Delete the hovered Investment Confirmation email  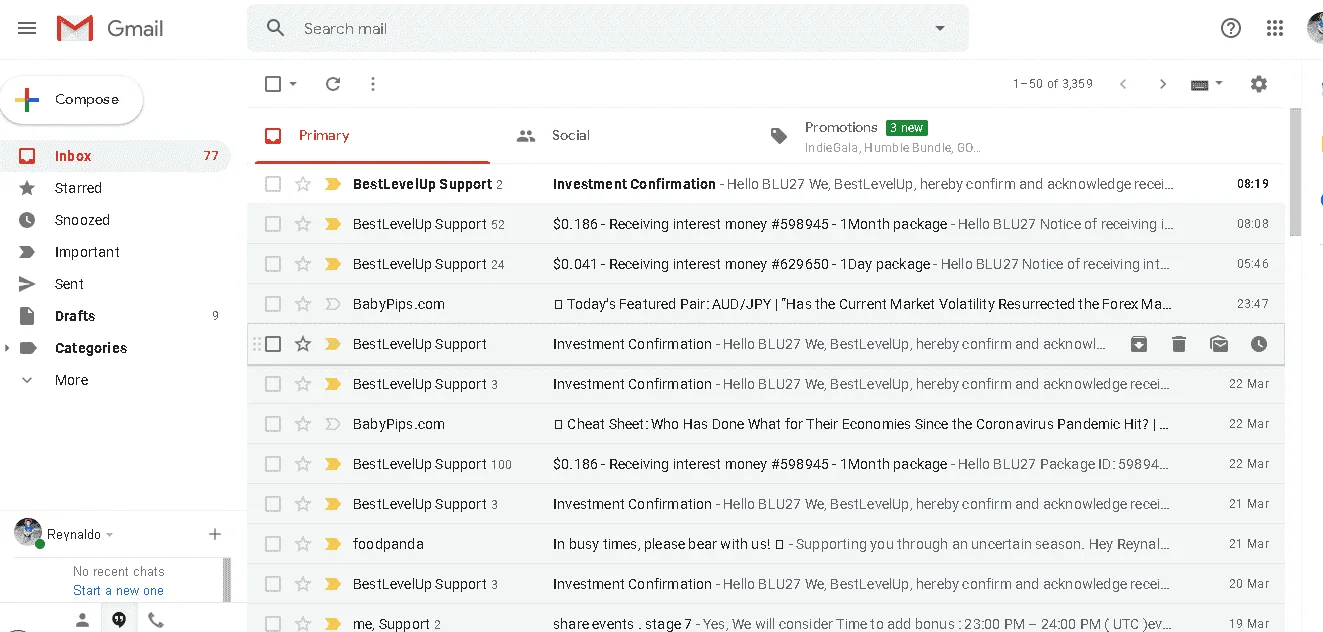(x=1179, y=344)
